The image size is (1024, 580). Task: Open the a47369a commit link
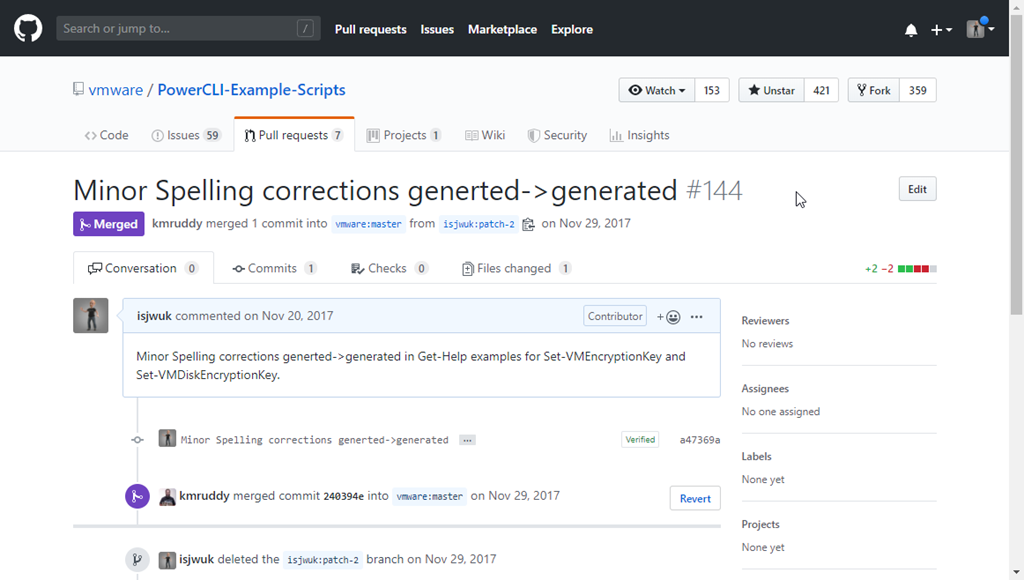coord(699,440)
